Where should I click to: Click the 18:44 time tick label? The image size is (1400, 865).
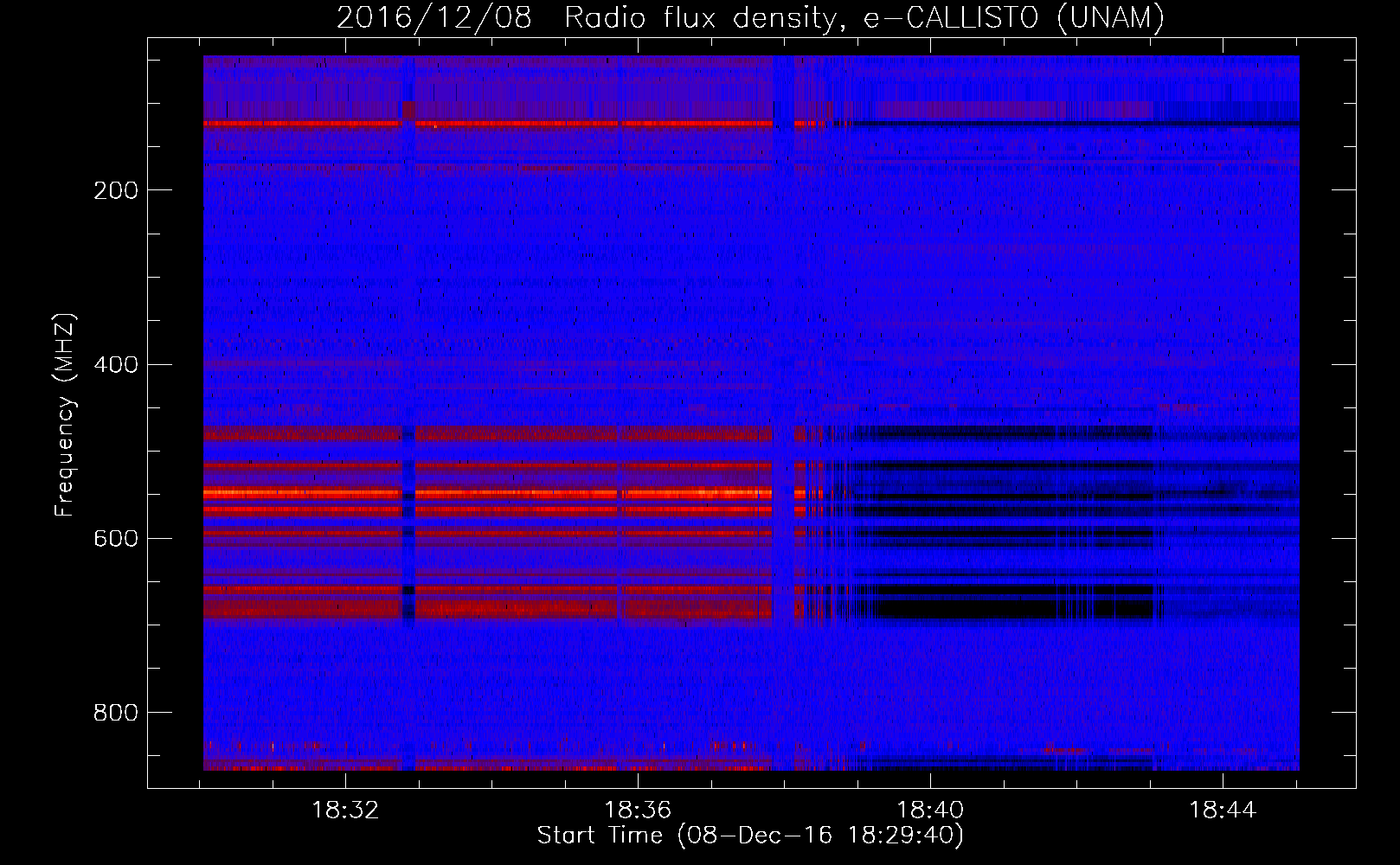tap(1223, 811)
